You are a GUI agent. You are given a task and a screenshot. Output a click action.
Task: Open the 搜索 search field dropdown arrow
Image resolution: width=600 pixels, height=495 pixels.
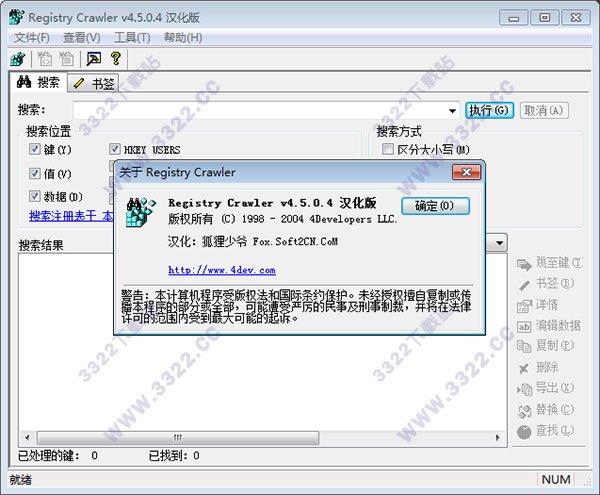pyautogui.click(x=452, y=111)
